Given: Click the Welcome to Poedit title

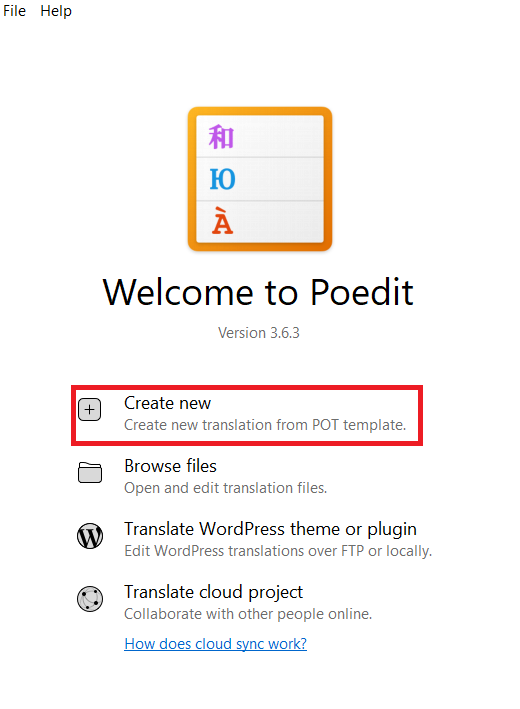Looking at the screenshot, I should click(x=258, y=292).
